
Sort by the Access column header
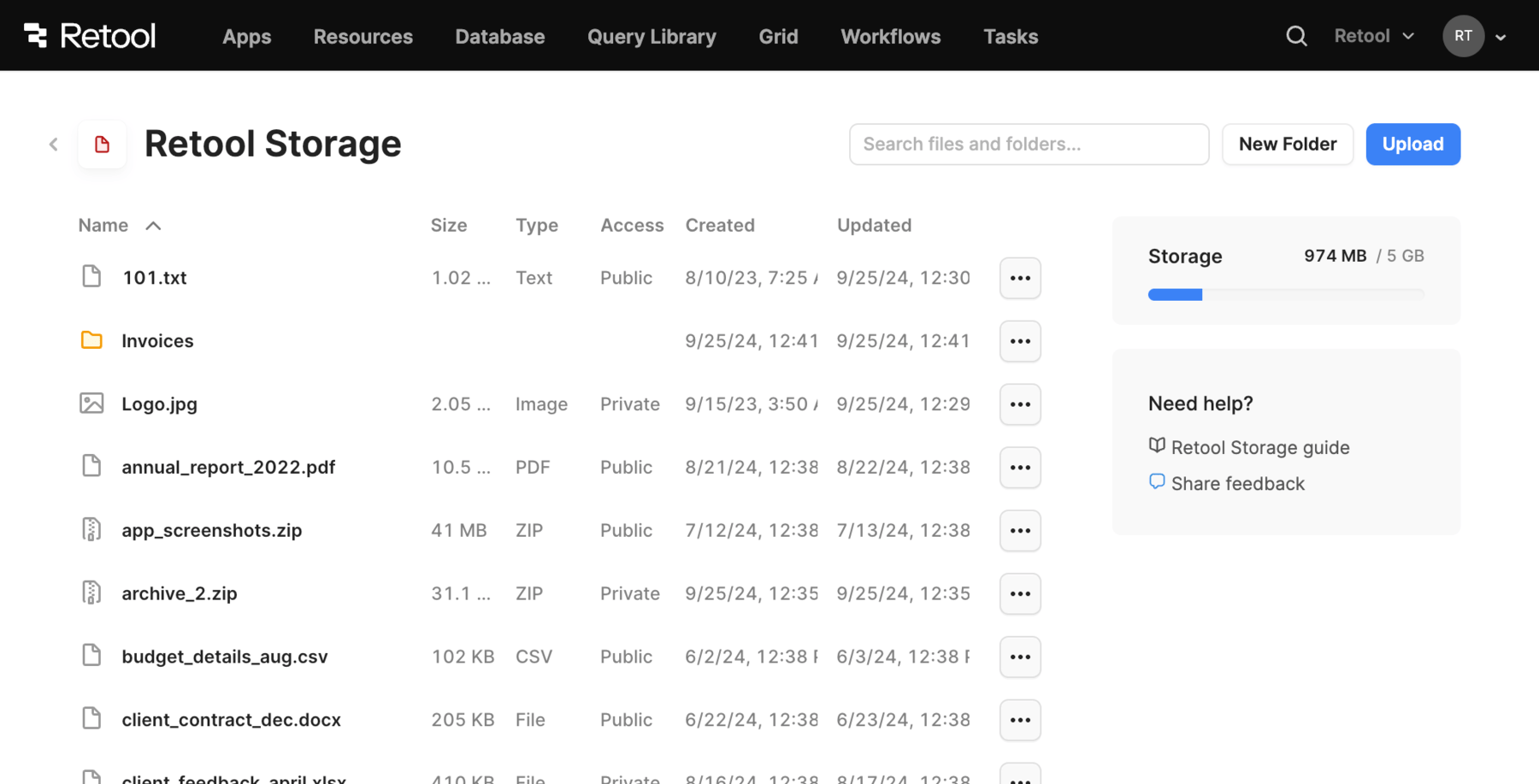[x=632, y=225]
